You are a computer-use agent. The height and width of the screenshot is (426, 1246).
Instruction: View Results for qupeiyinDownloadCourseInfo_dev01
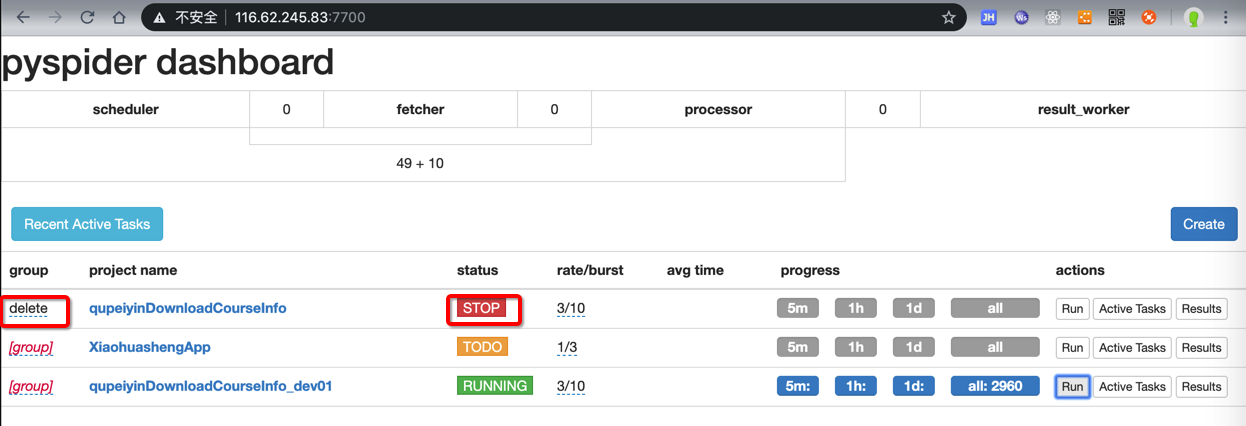pyautogui.click(x=1201, y=387)
